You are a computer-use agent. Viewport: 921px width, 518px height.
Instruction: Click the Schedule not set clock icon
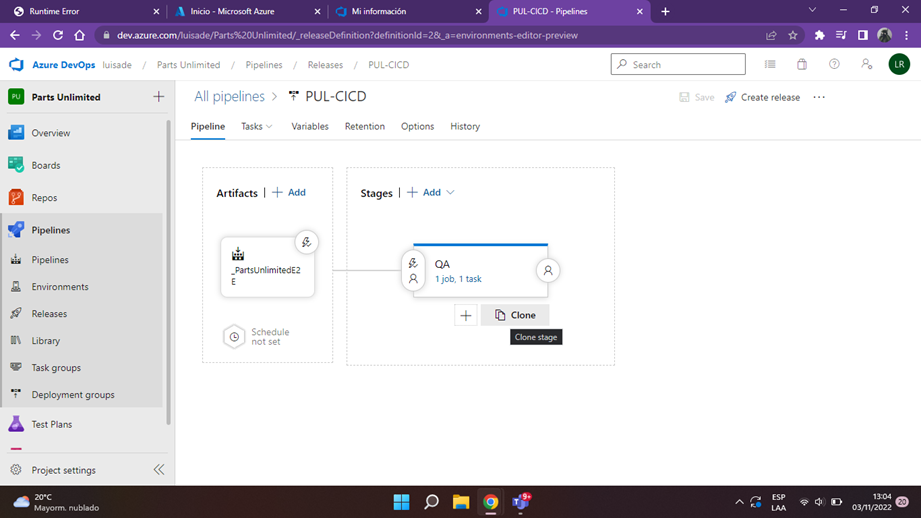(234, 337)
